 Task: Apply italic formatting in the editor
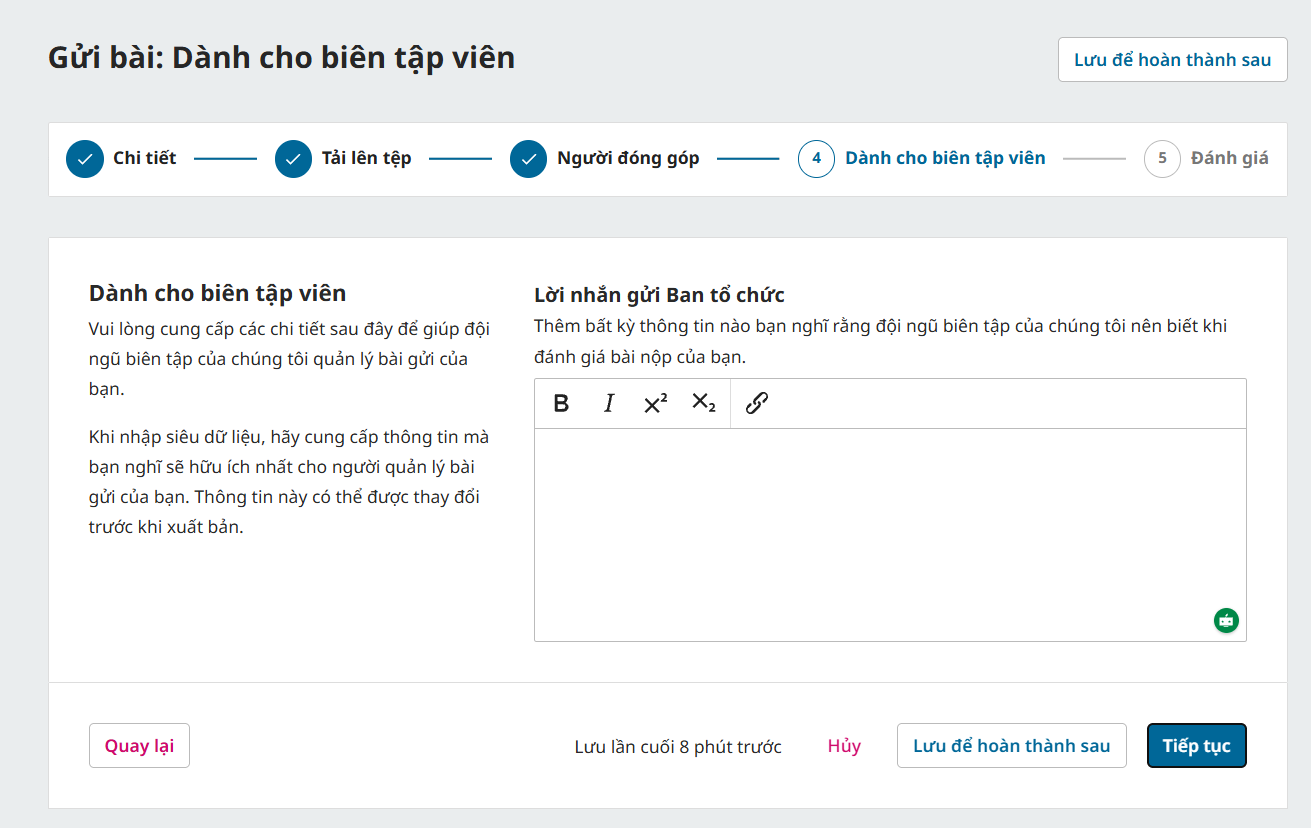pos(608,403)
